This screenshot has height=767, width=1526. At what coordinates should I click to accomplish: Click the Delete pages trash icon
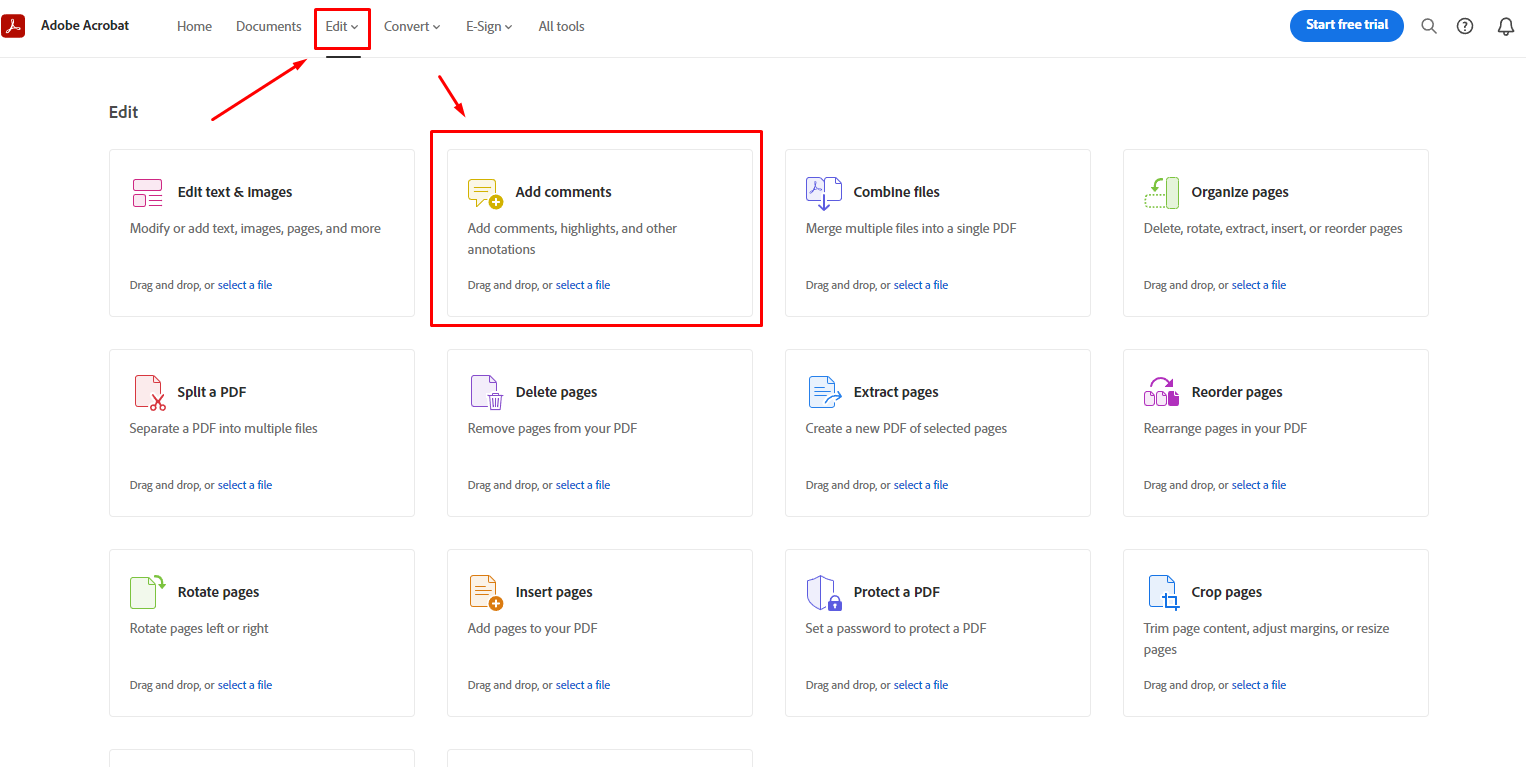coord(486,392)
